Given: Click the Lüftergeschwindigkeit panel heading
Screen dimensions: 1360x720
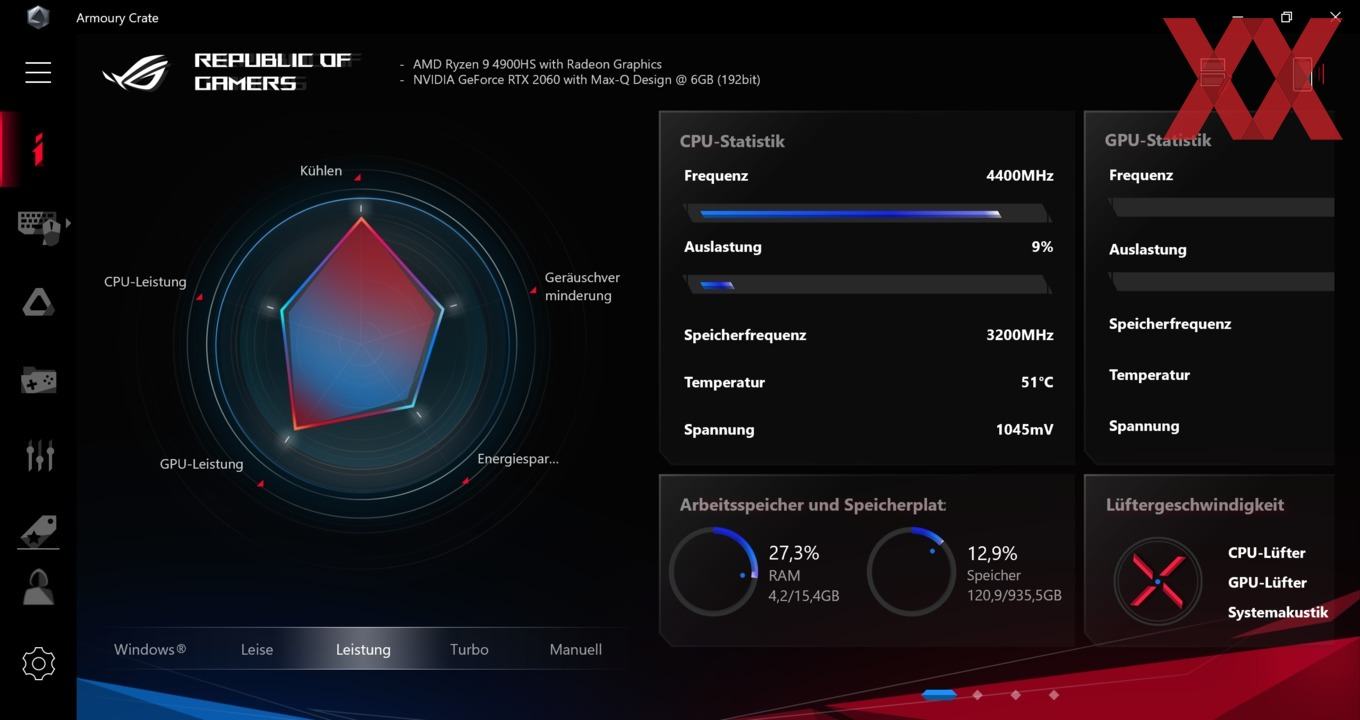Looking at the screenshot, I should [x=1195, y=505].
